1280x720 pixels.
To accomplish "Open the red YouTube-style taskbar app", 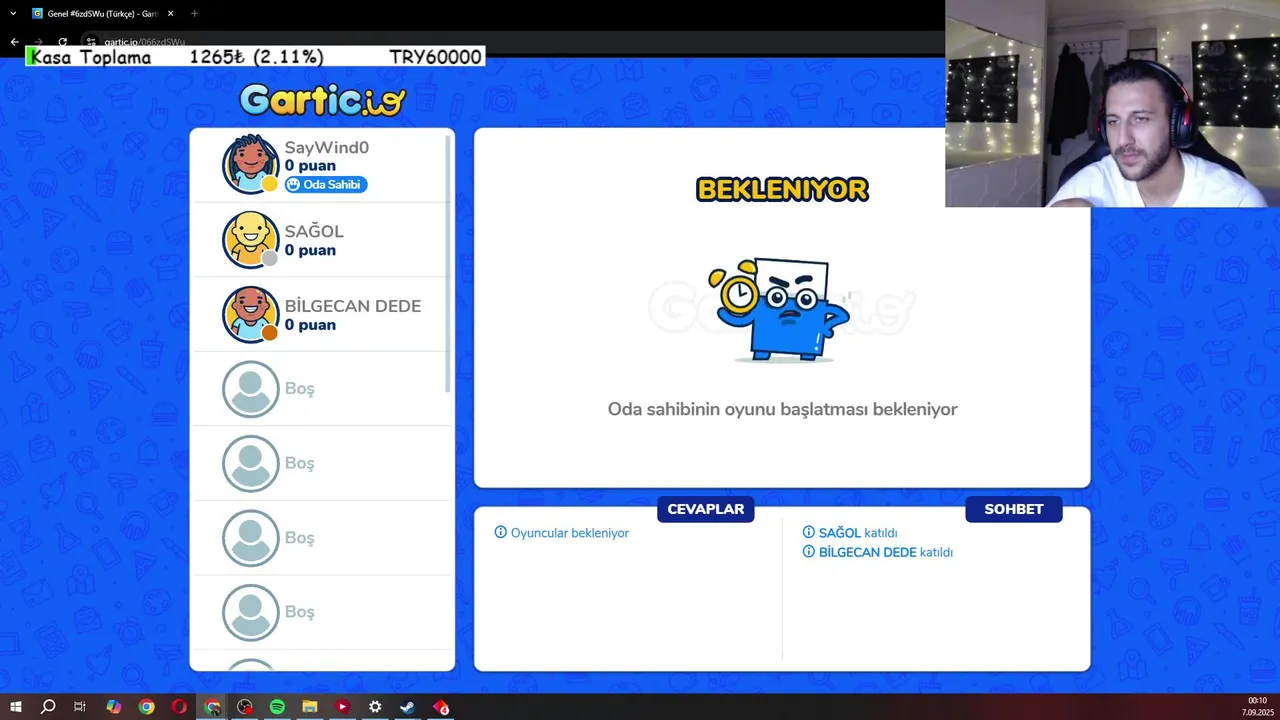I will 342,707.
